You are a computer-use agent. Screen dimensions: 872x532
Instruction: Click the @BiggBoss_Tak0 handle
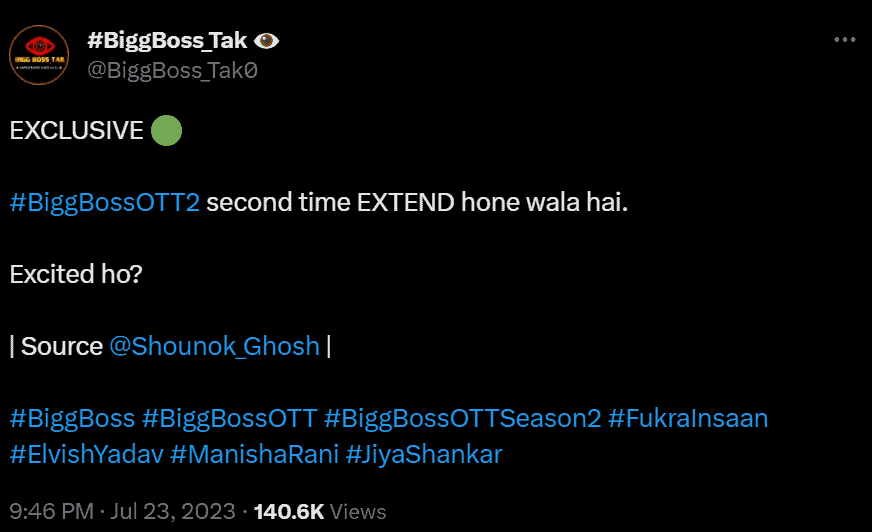pos(172,71)
